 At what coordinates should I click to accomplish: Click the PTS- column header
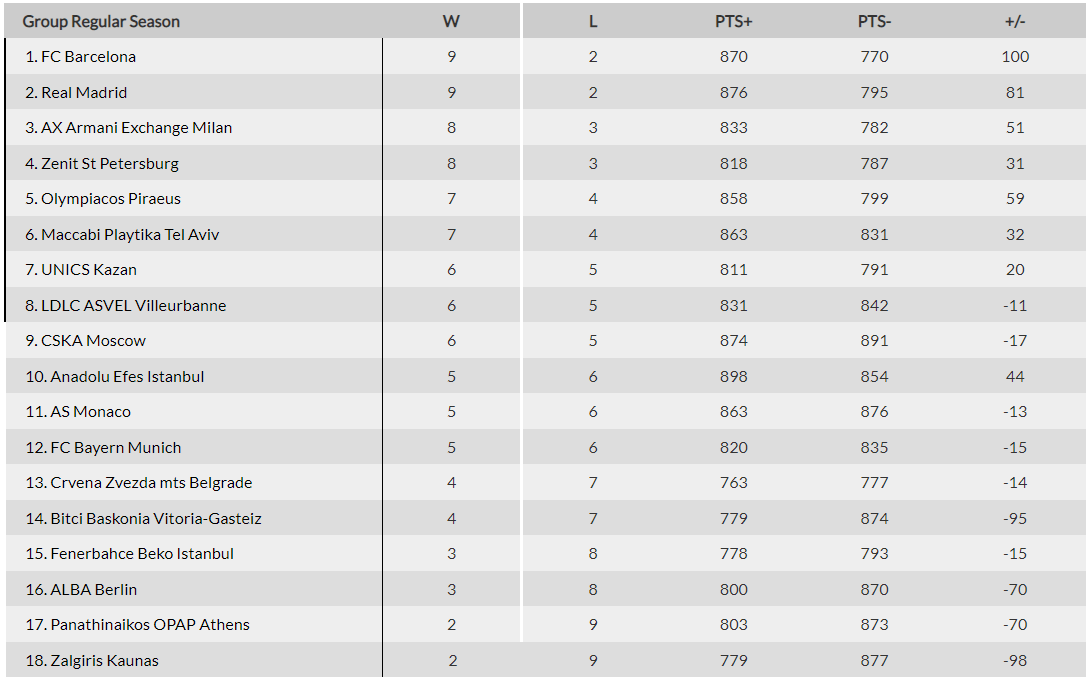(874, 22)
